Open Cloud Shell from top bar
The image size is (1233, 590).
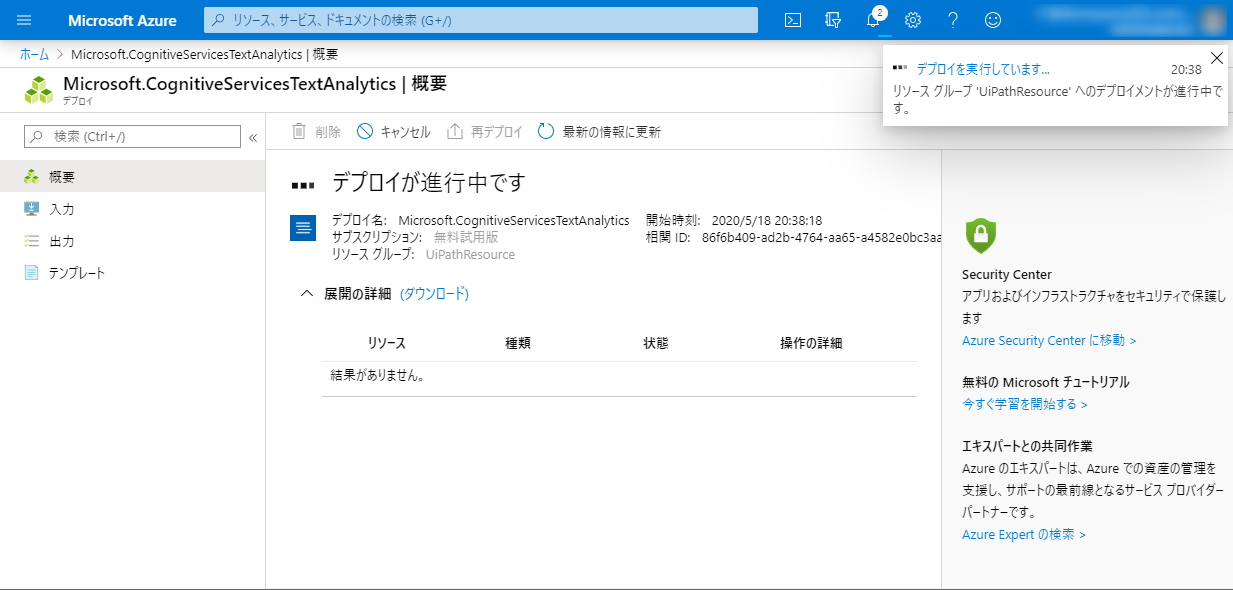click(793, 20)
